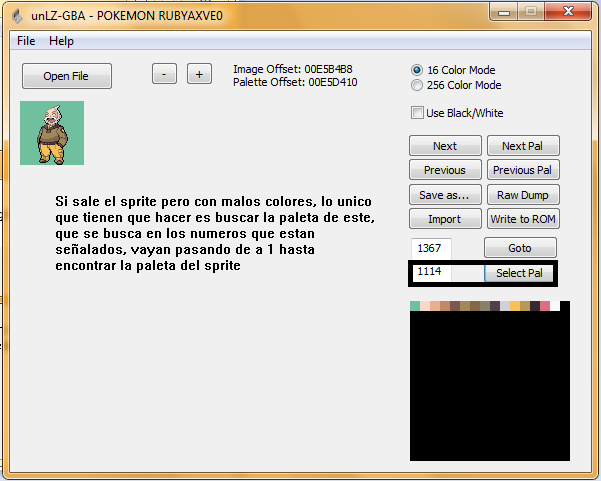The width and height of the screenshot is (601, 481).
Task: Pick the light gray palette swatch
Action: (x=505, y=306)
